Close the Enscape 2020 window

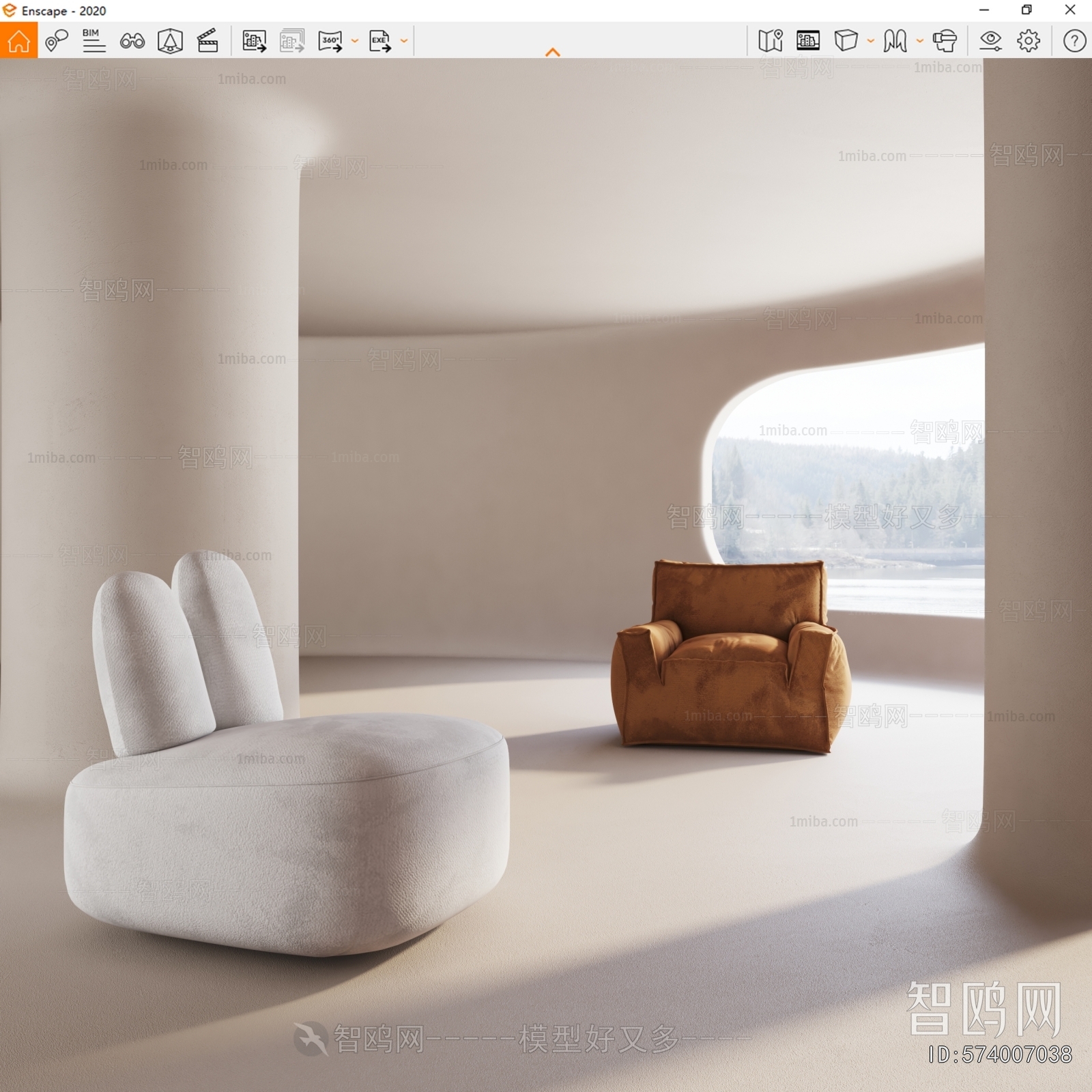pos(1070,10)
